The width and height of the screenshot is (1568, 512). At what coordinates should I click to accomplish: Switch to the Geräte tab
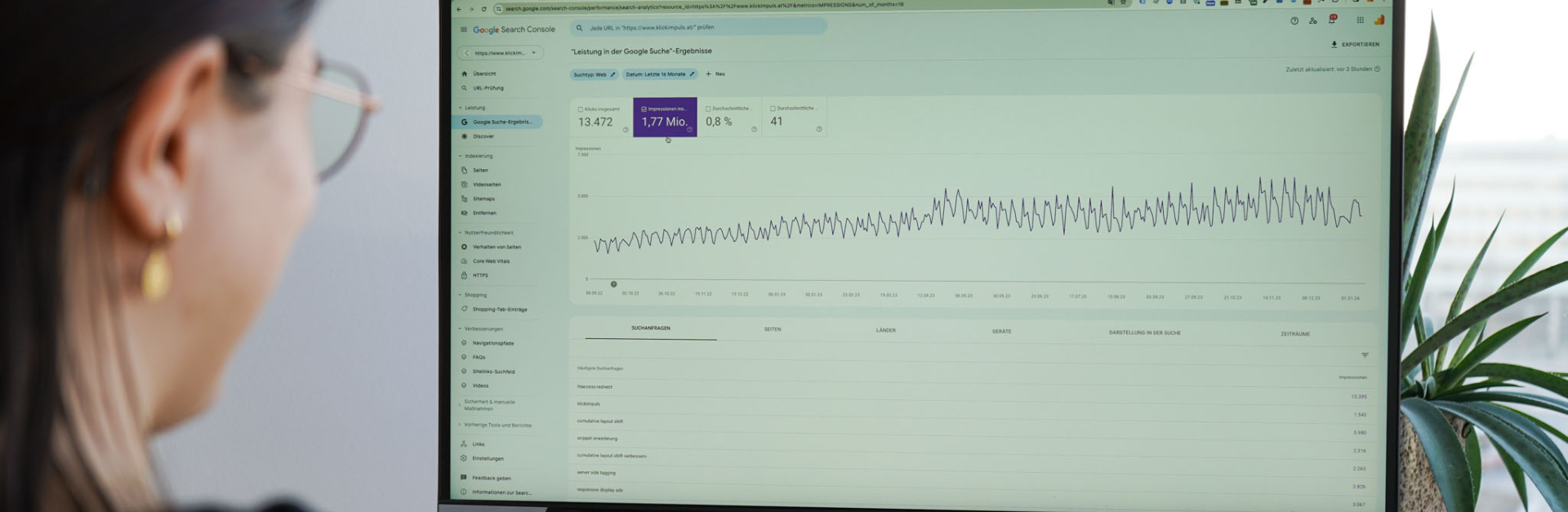pyautogui.click(x=1001, y=332)
